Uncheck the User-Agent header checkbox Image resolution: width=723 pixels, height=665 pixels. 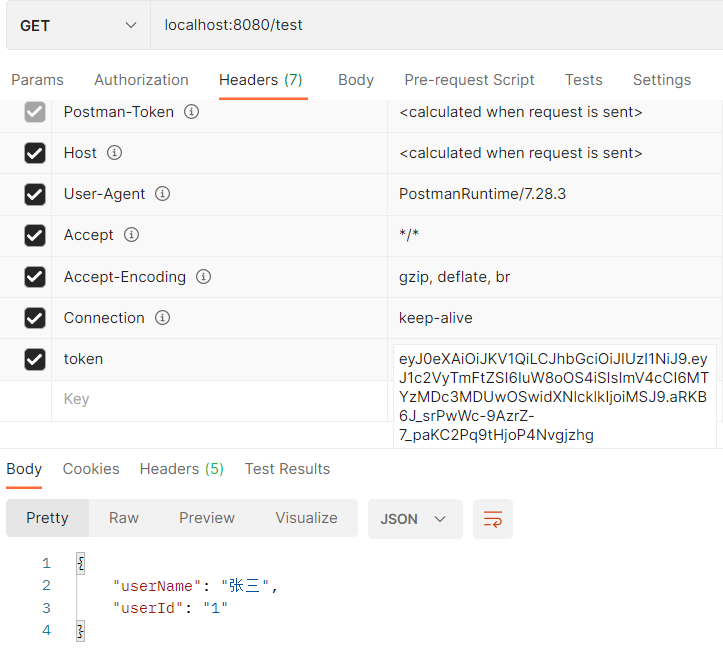click(35, 194)
